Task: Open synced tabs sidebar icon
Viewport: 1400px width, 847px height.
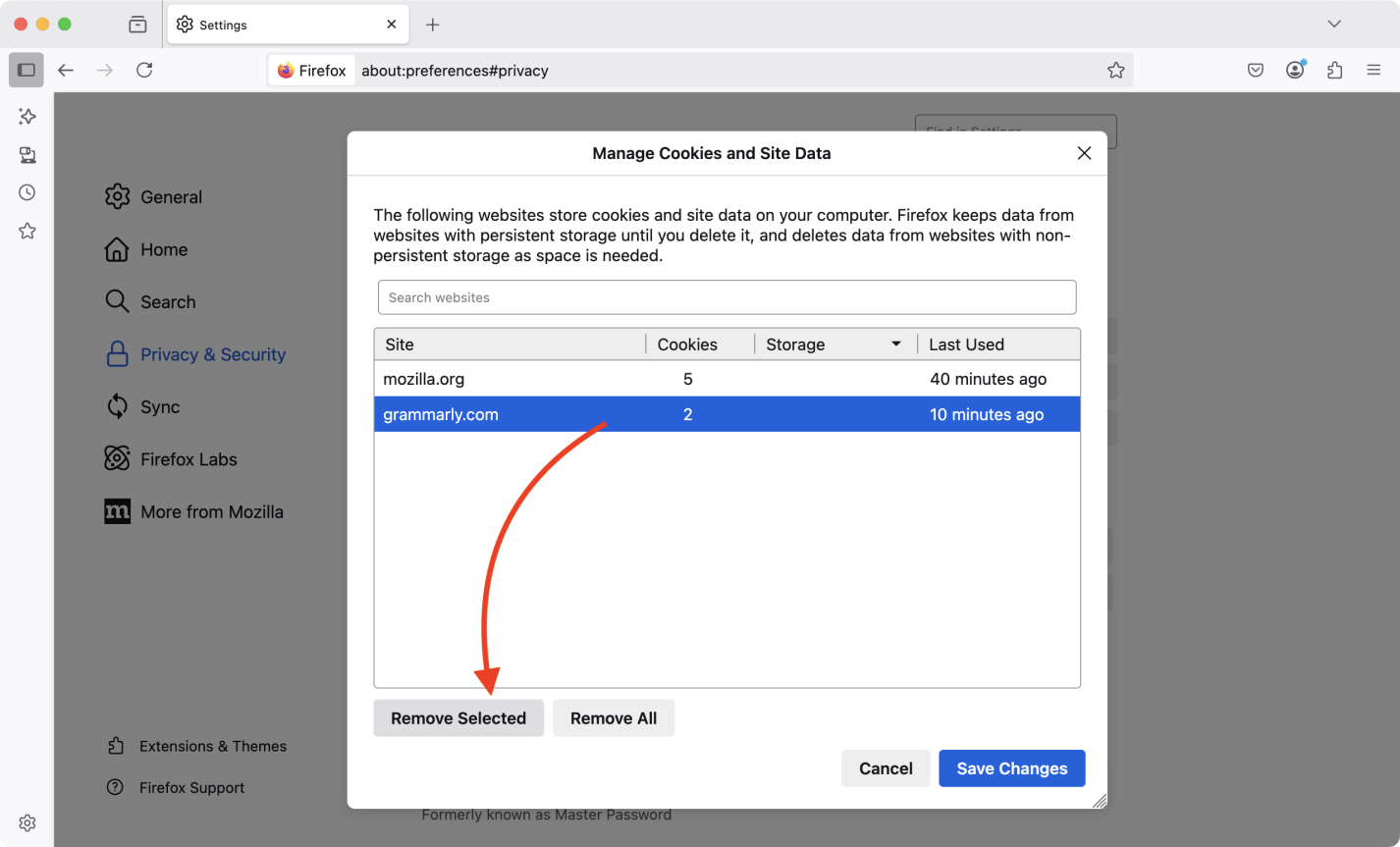Action: click(27, 155)
